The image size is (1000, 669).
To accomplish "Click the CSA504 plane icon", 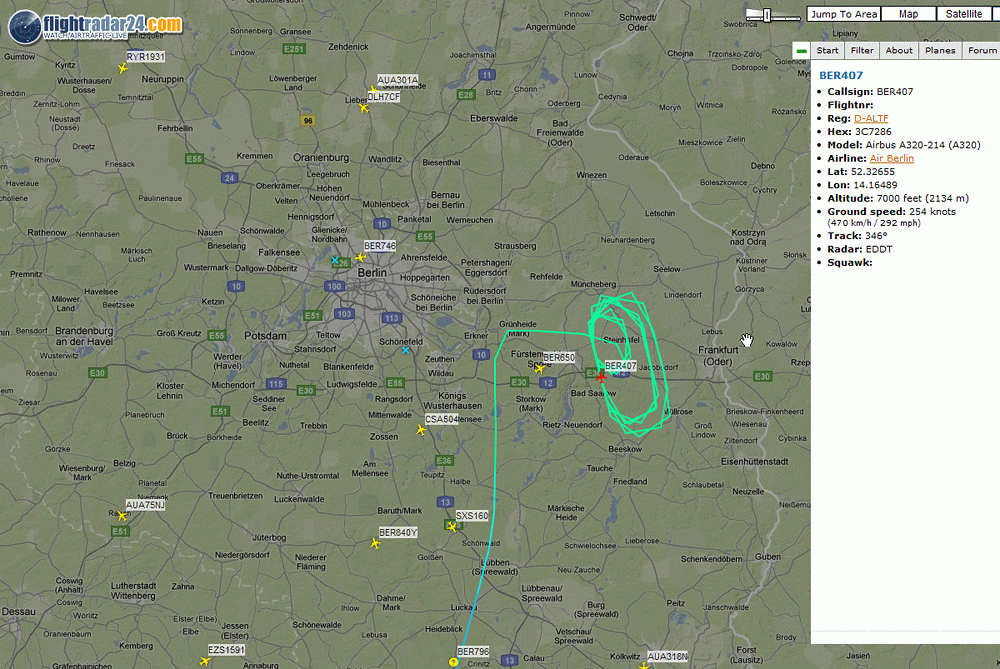I will [x=421, y=430].
